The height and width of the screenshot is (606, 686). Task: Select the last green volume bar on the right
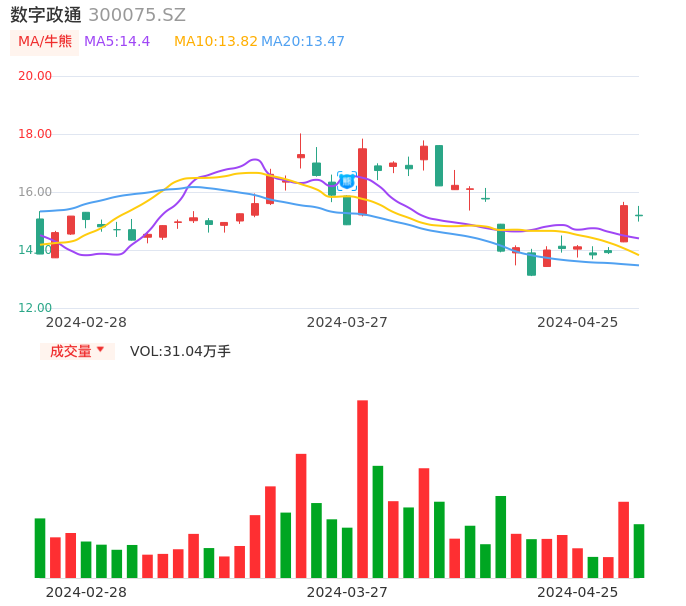[x=639, y=551]
